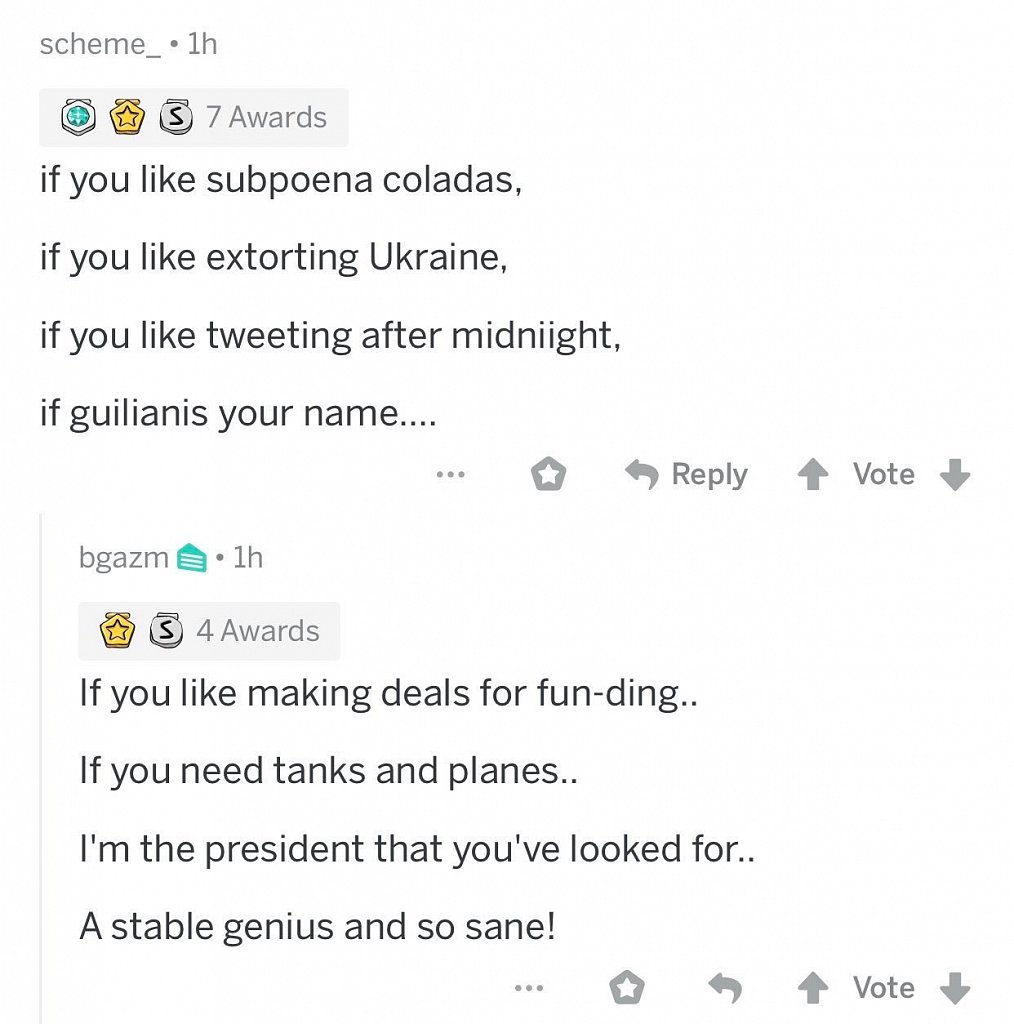Open bgazm user profile

click(x=123, y=557)
